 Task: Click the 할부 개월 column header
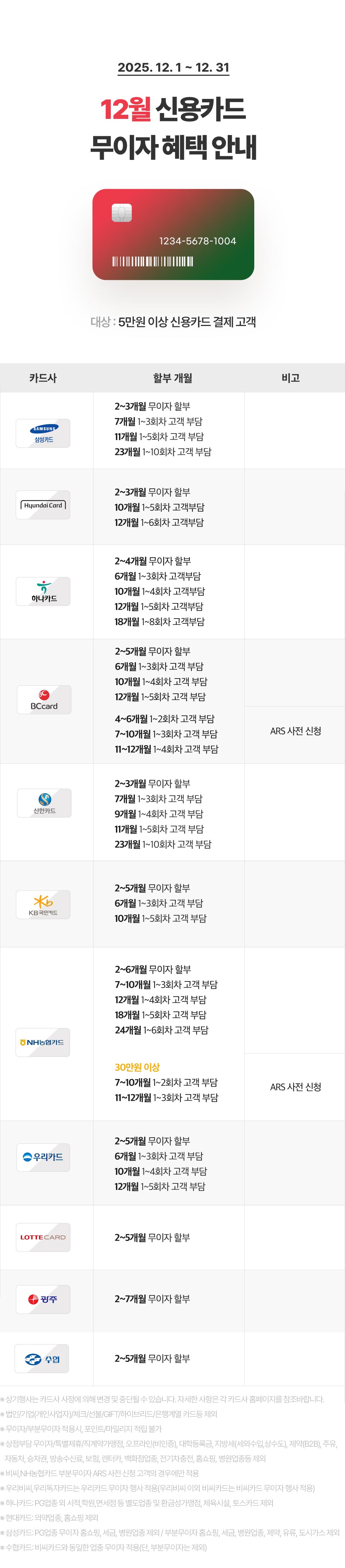172,378
